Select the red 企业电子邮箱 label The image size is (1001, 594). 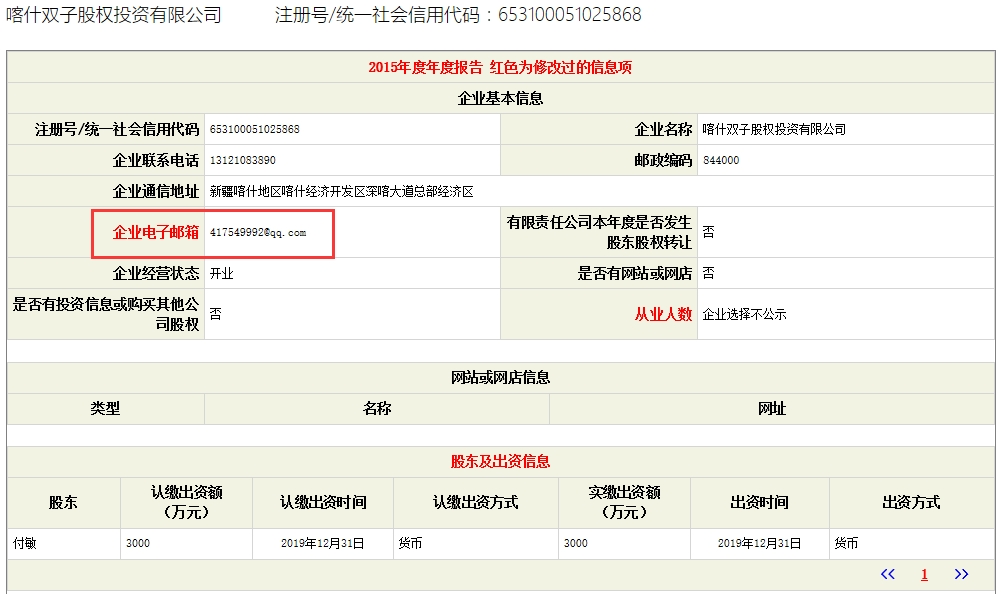coord(156,232)
